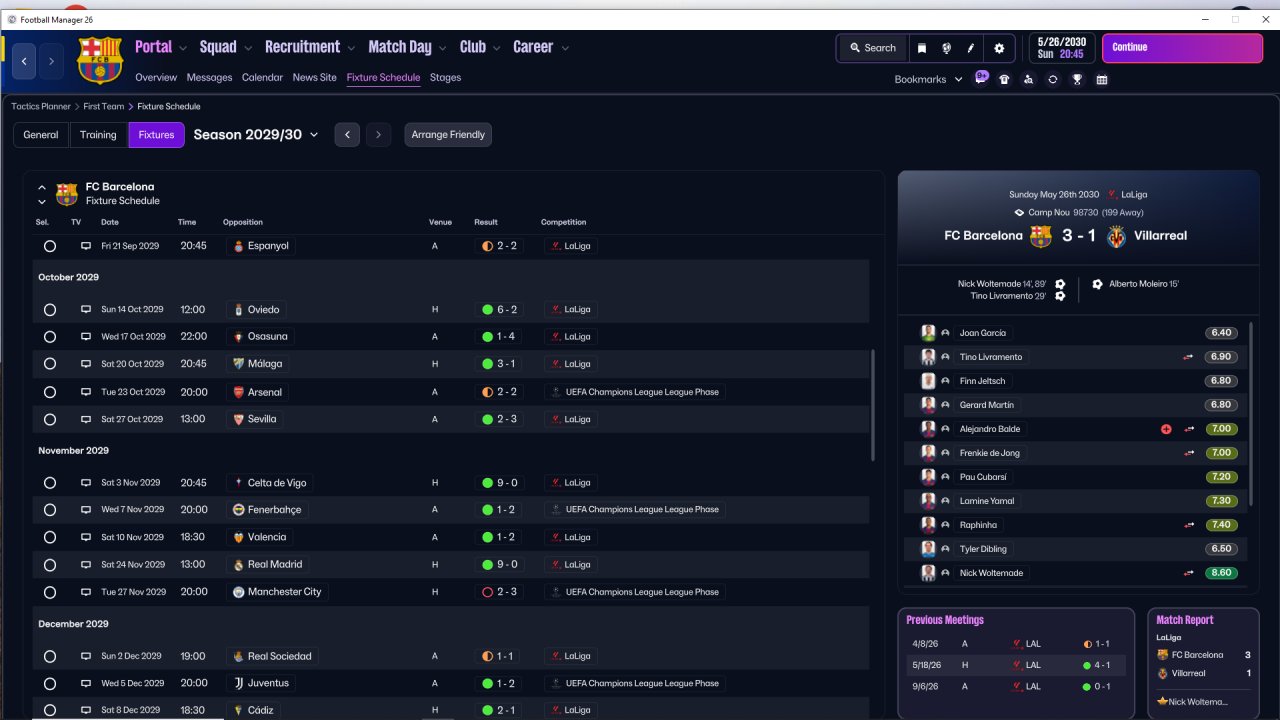
Task: Click Villarreal crest in the match scoreline
Action: [x=1116, y=236]
